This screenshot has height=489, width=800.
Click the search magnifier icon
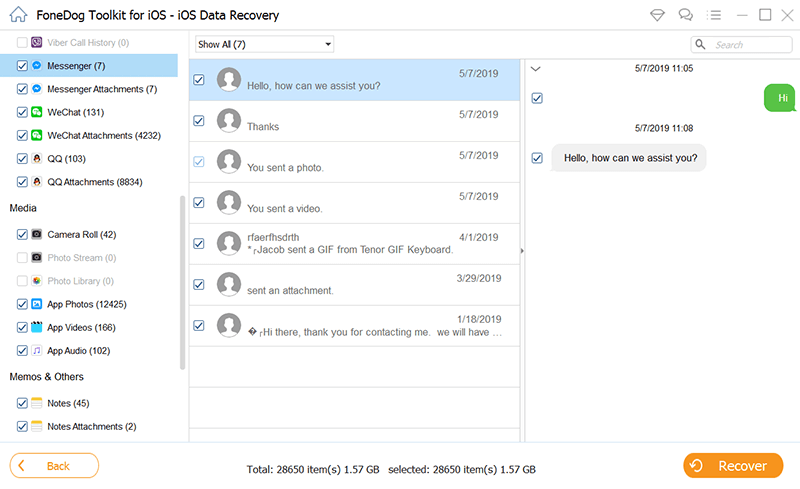click(701, 44)
